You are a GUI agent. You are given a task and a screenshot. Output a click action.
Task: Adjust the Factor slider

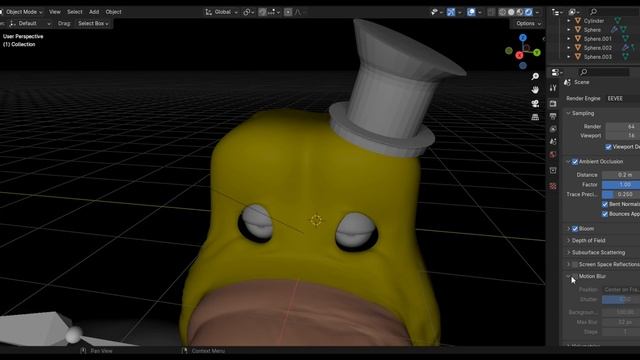point(621,184)
